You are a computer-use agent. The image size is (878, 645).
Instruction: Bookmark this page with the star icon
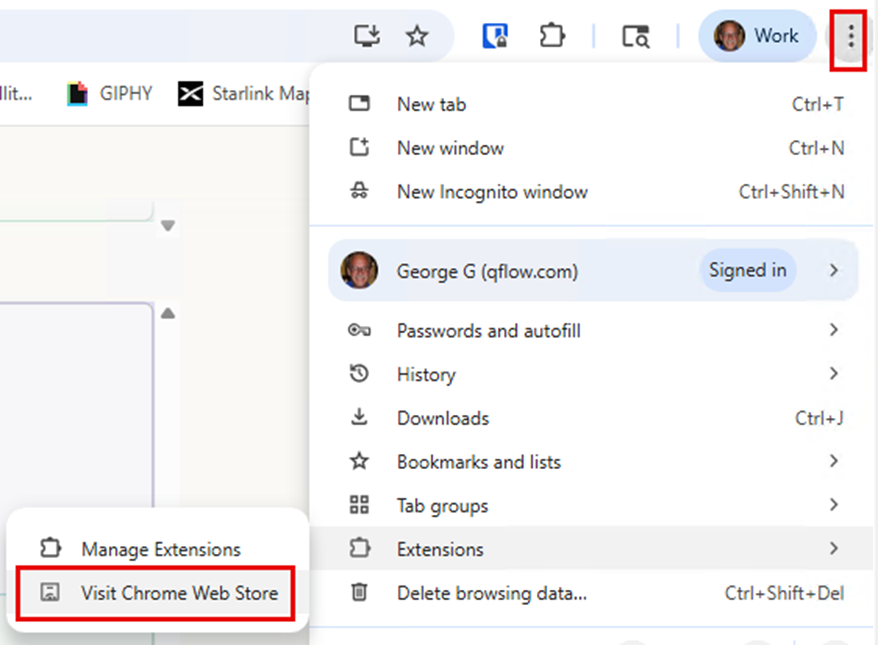coord(417,37)
